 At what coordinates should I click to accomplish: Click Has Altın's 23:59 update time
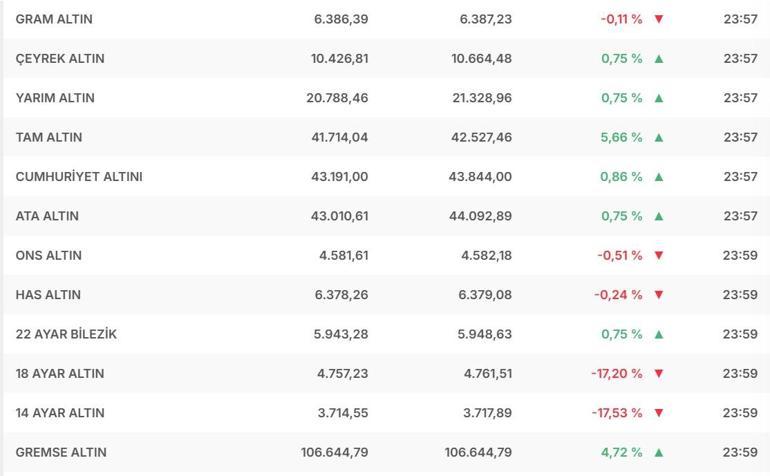click(740, 295)
